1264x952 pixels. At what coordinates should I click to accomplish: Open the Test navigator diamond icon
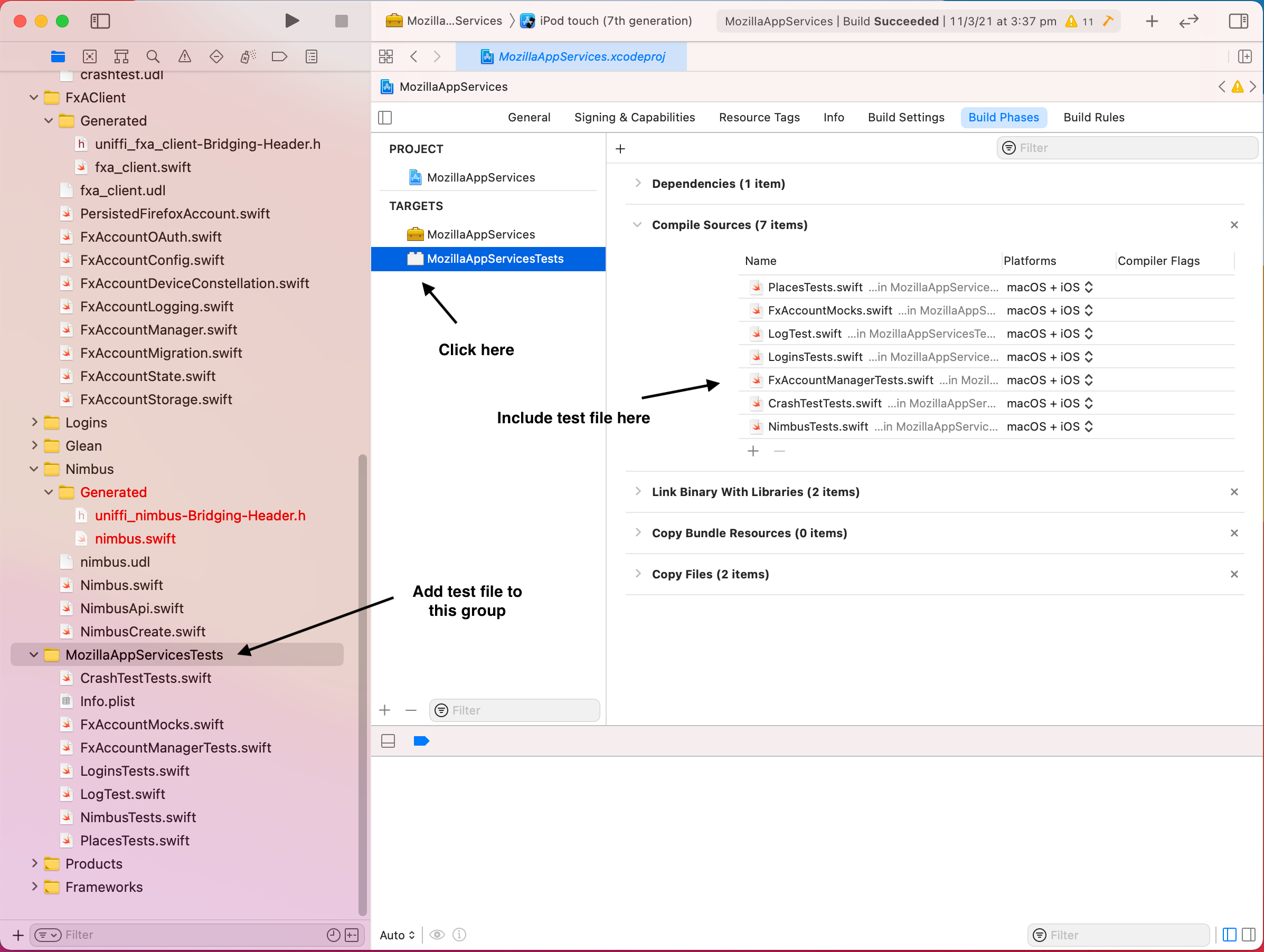coord(216,56)
